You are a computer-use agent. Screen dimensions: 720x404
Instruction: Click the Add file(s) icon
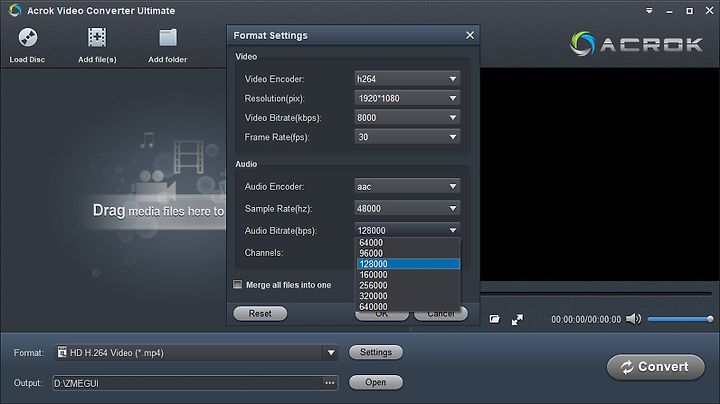point(97,38)
